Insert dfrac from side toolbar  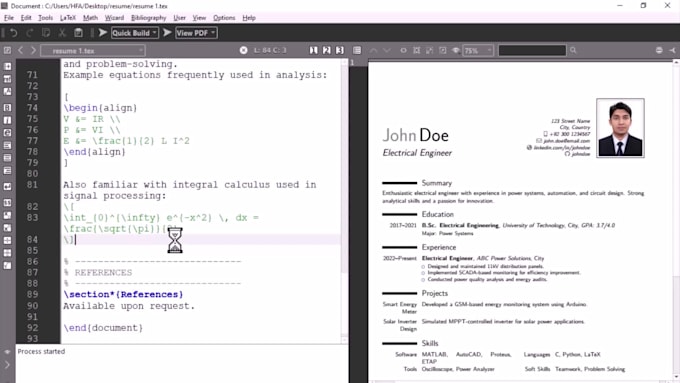point(7,253)
